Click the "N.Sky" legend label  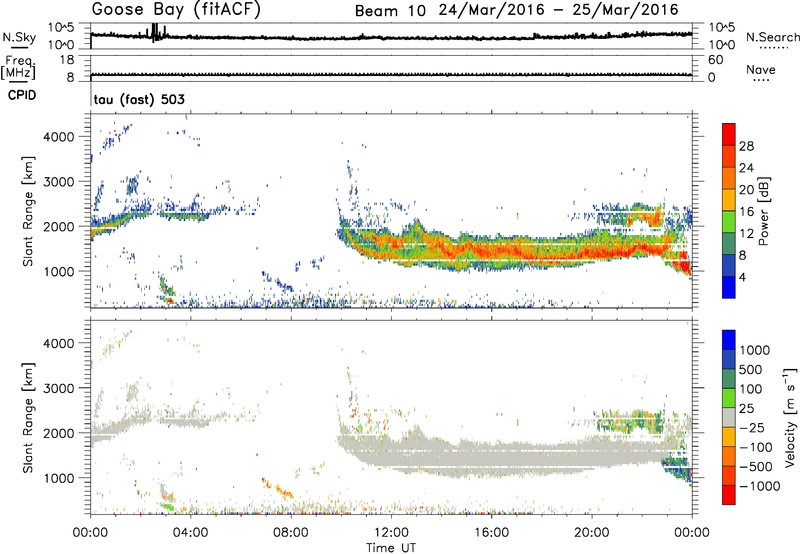pos(19,37)
